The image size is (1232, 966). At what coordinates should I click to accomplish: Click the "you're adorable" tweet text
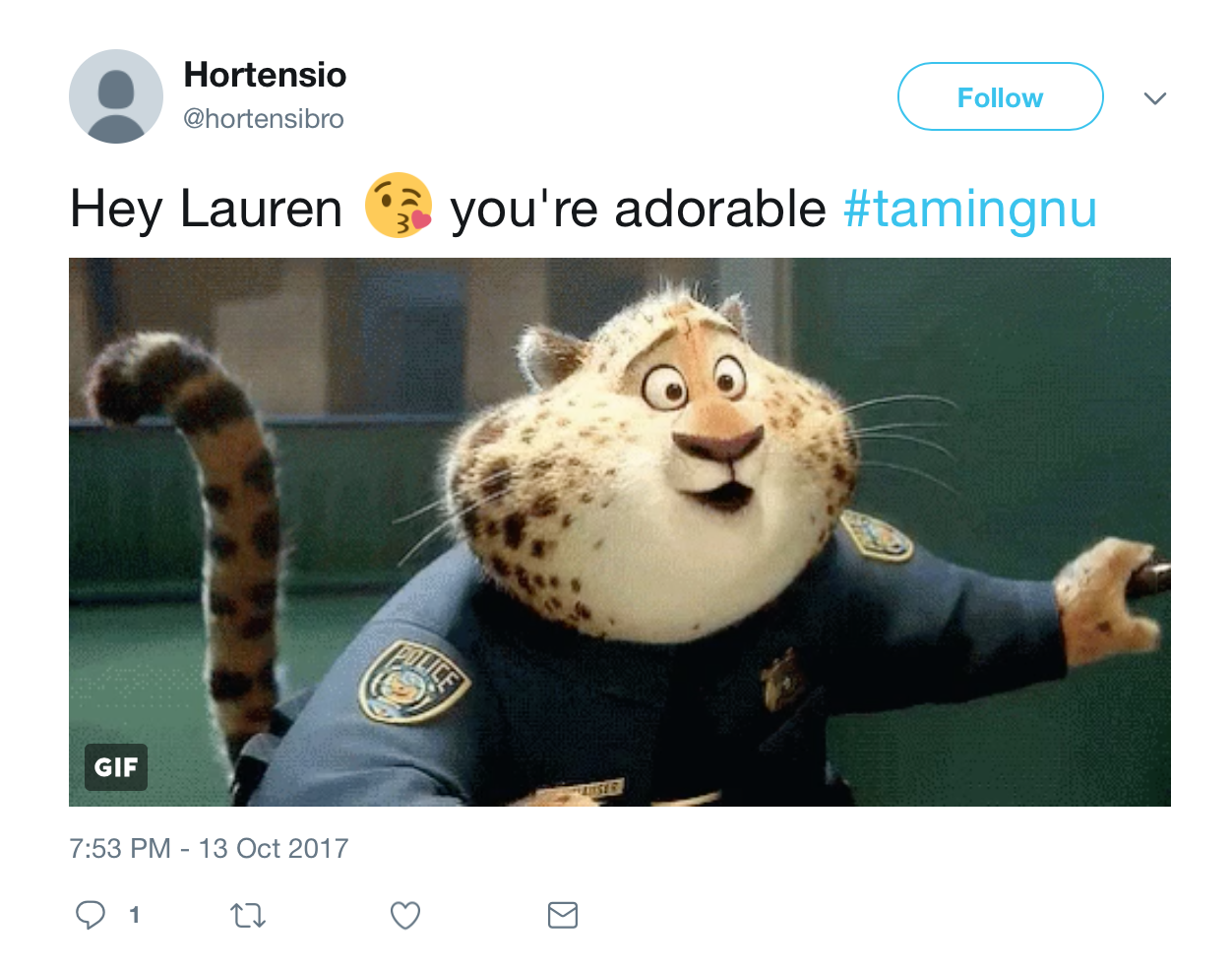pyautogui.click(x=638, y=209)
